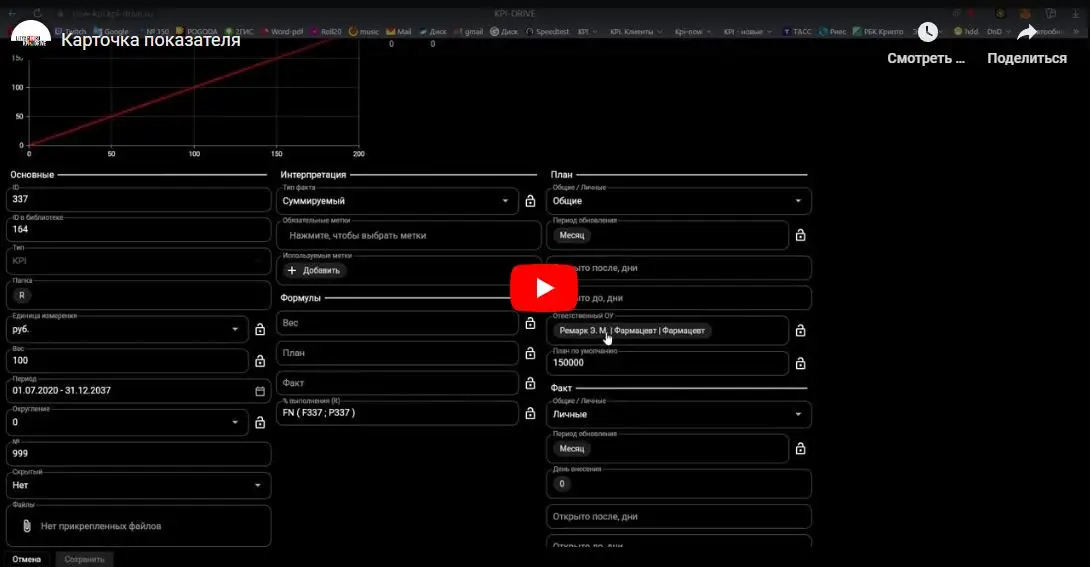Click the Смотреть link
Viewport: 1090px width, 567px height.
(926, 58)
